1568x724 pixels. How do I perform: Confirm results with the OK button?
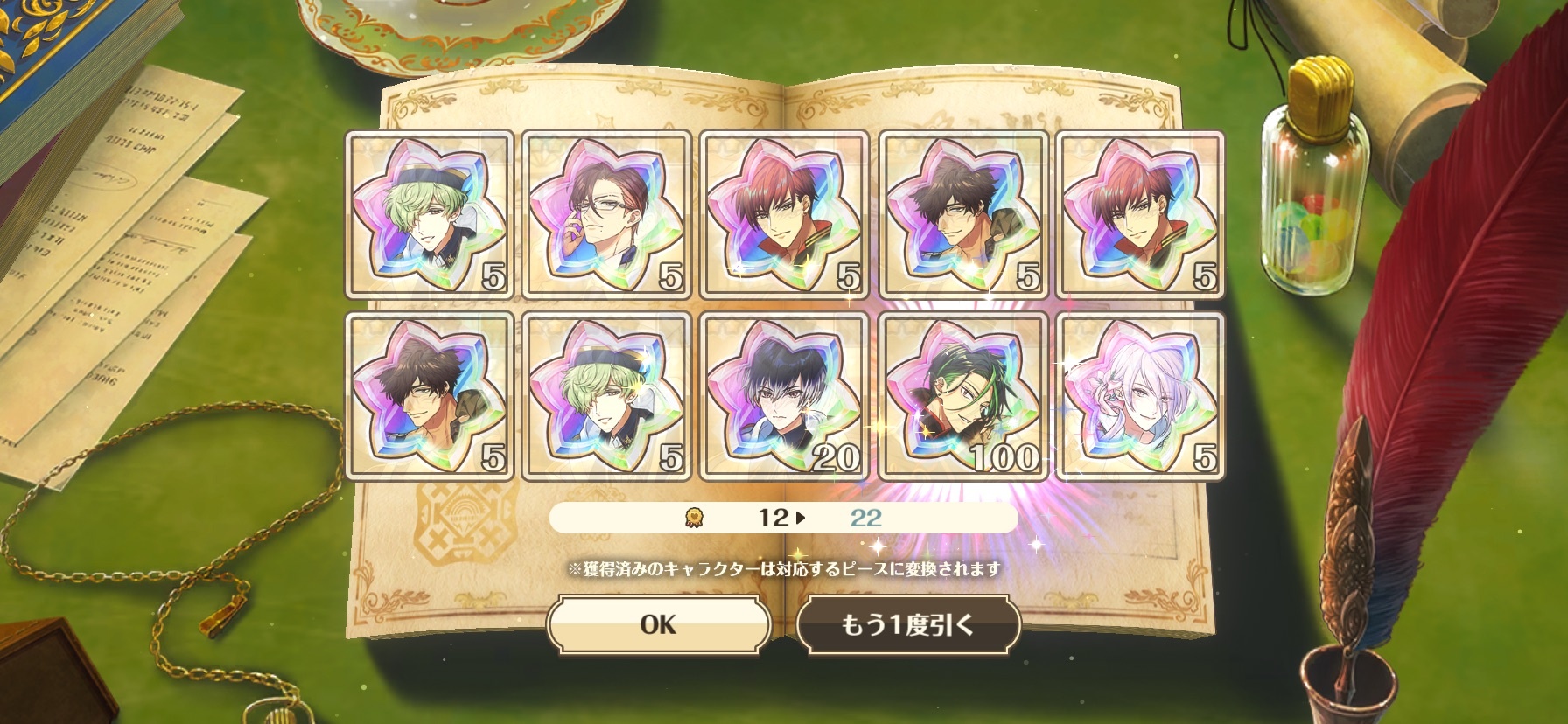point(658,624)
